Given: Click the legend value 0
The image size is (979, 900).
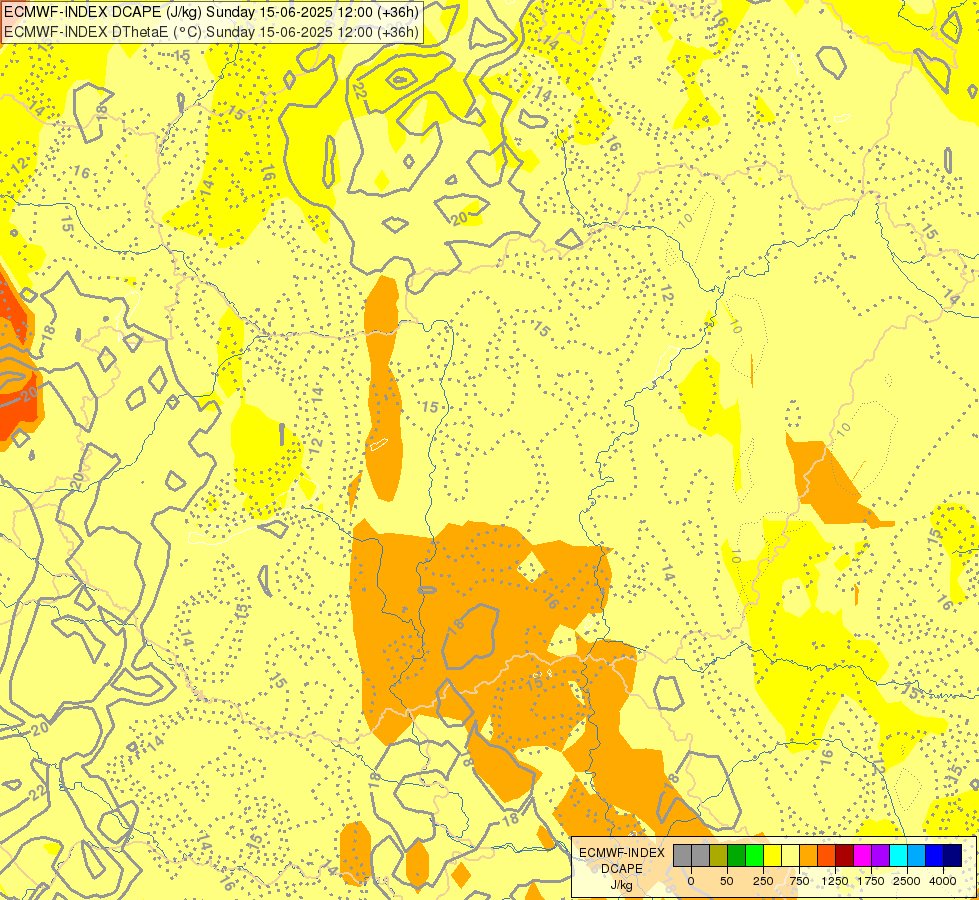Looking at the screenshot, I should pos(691,881).
